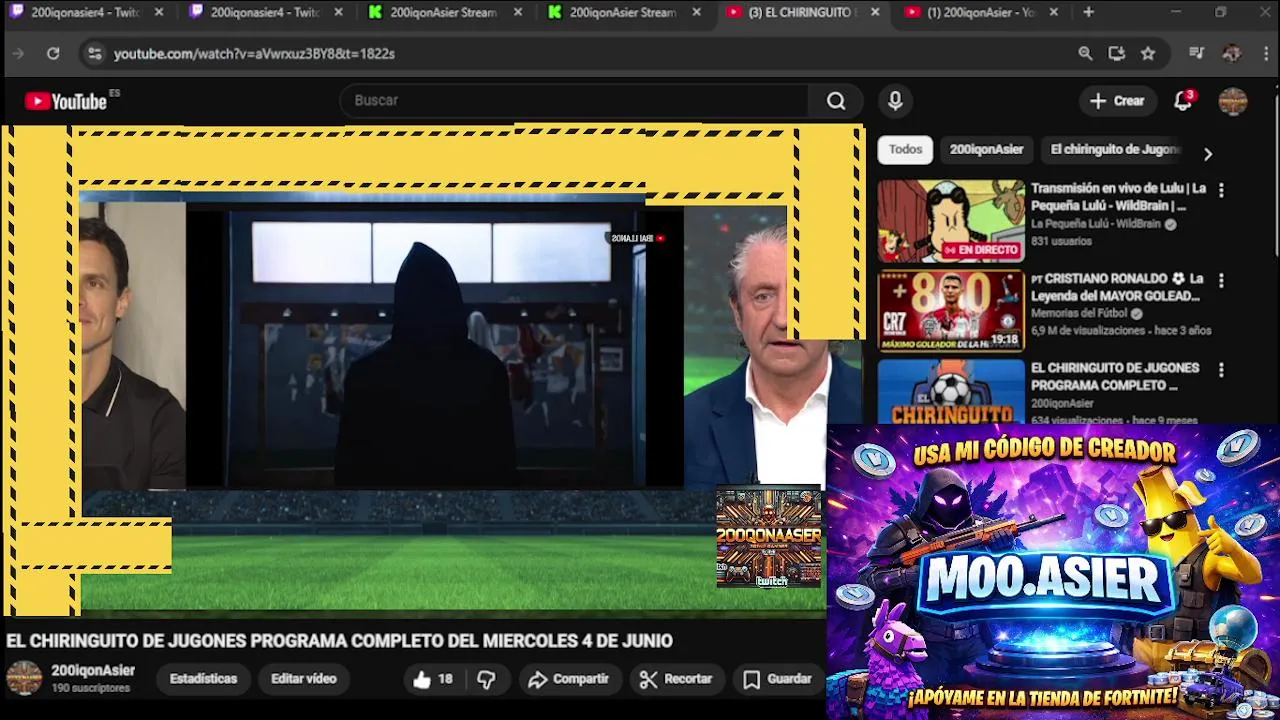Image resolution: width=1280 pixels, height=720 pixels.
Task: Click the youtube.com address bar URL
Action: click(x=254, y=54)
